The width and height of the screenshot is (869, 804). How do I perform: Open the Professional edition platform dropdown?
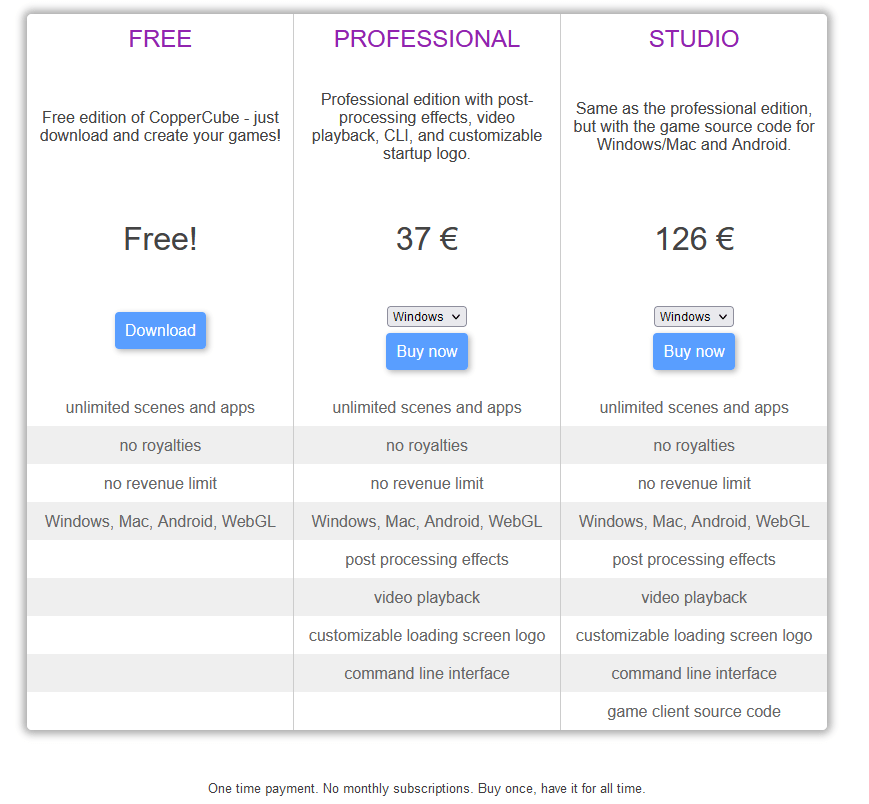(x=427, y=317)
